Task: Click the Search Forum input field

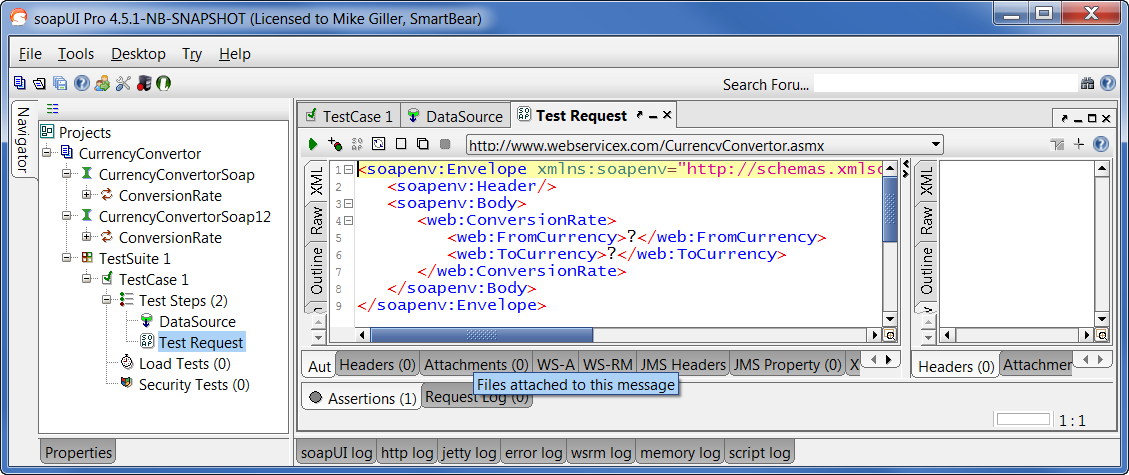Action: coord(945,84)
